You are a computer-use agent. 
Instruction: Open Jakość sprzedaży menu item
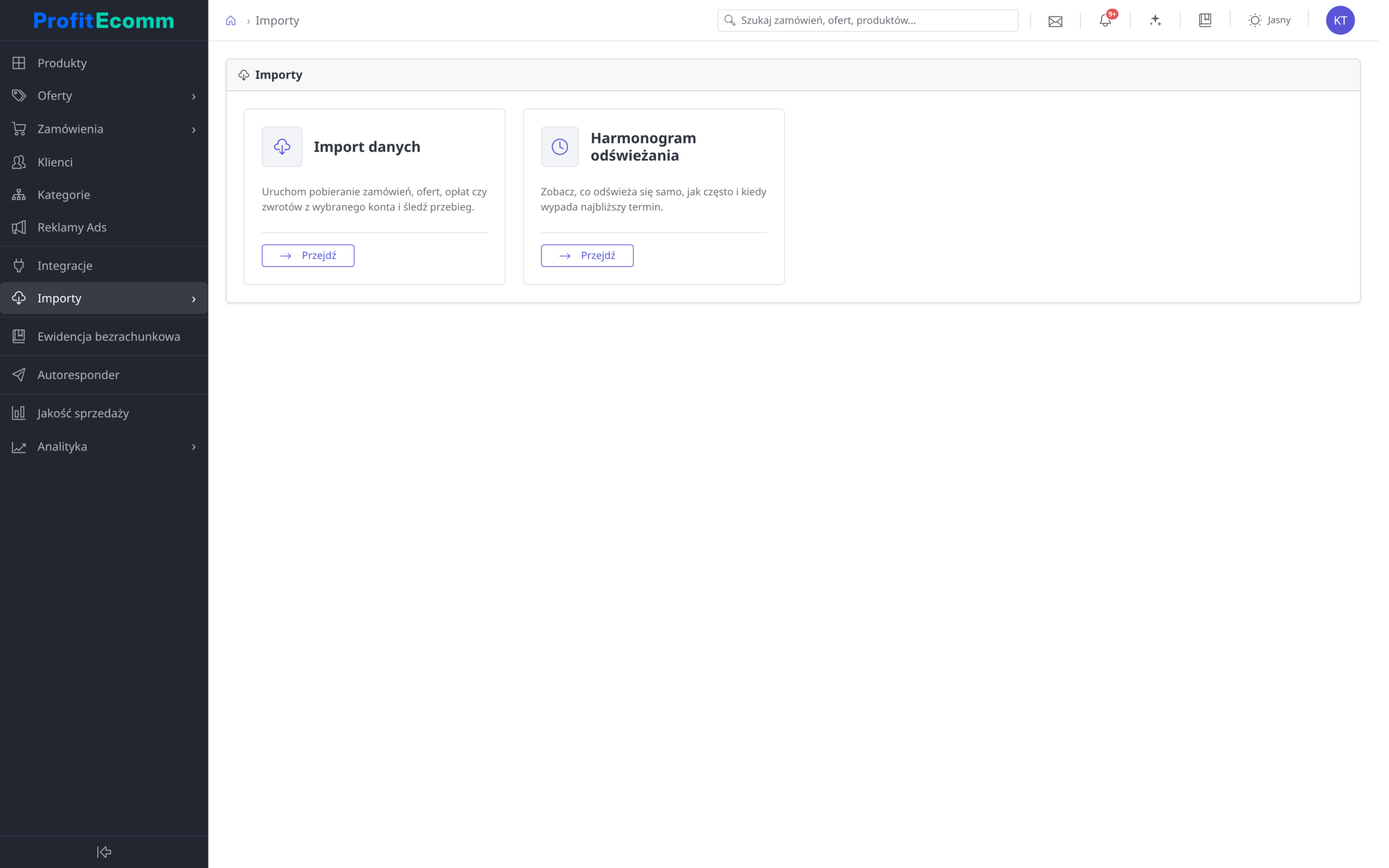[104, 413]
